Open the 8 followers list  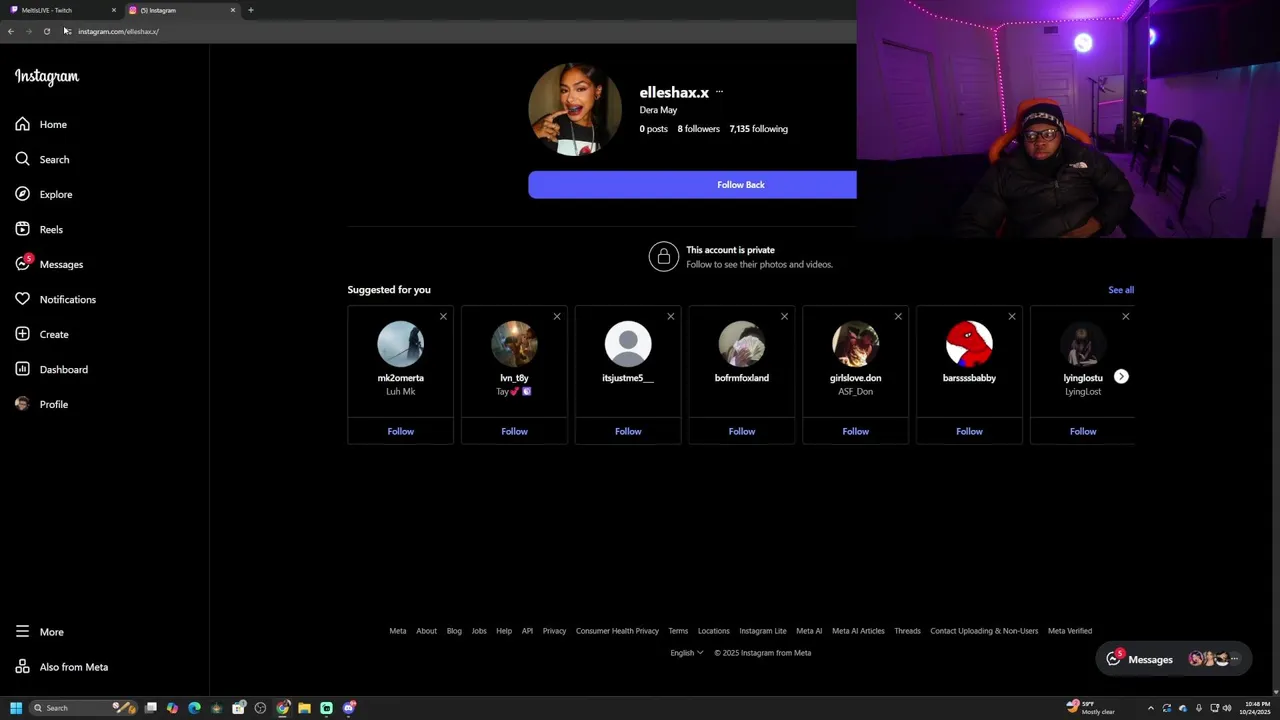click(698, 129)
